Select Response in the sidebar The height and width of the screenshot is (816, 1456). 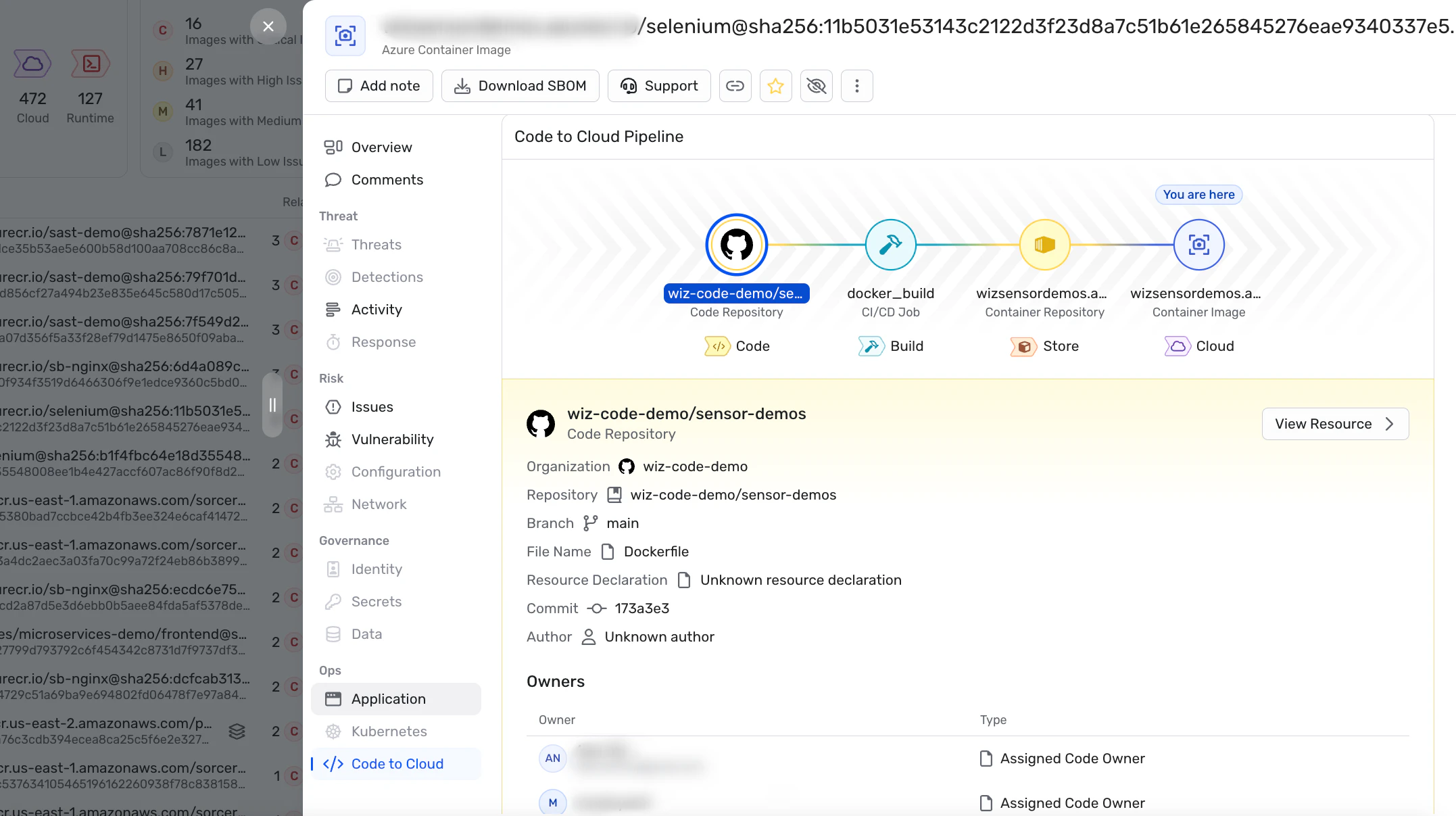coord(396,342)
